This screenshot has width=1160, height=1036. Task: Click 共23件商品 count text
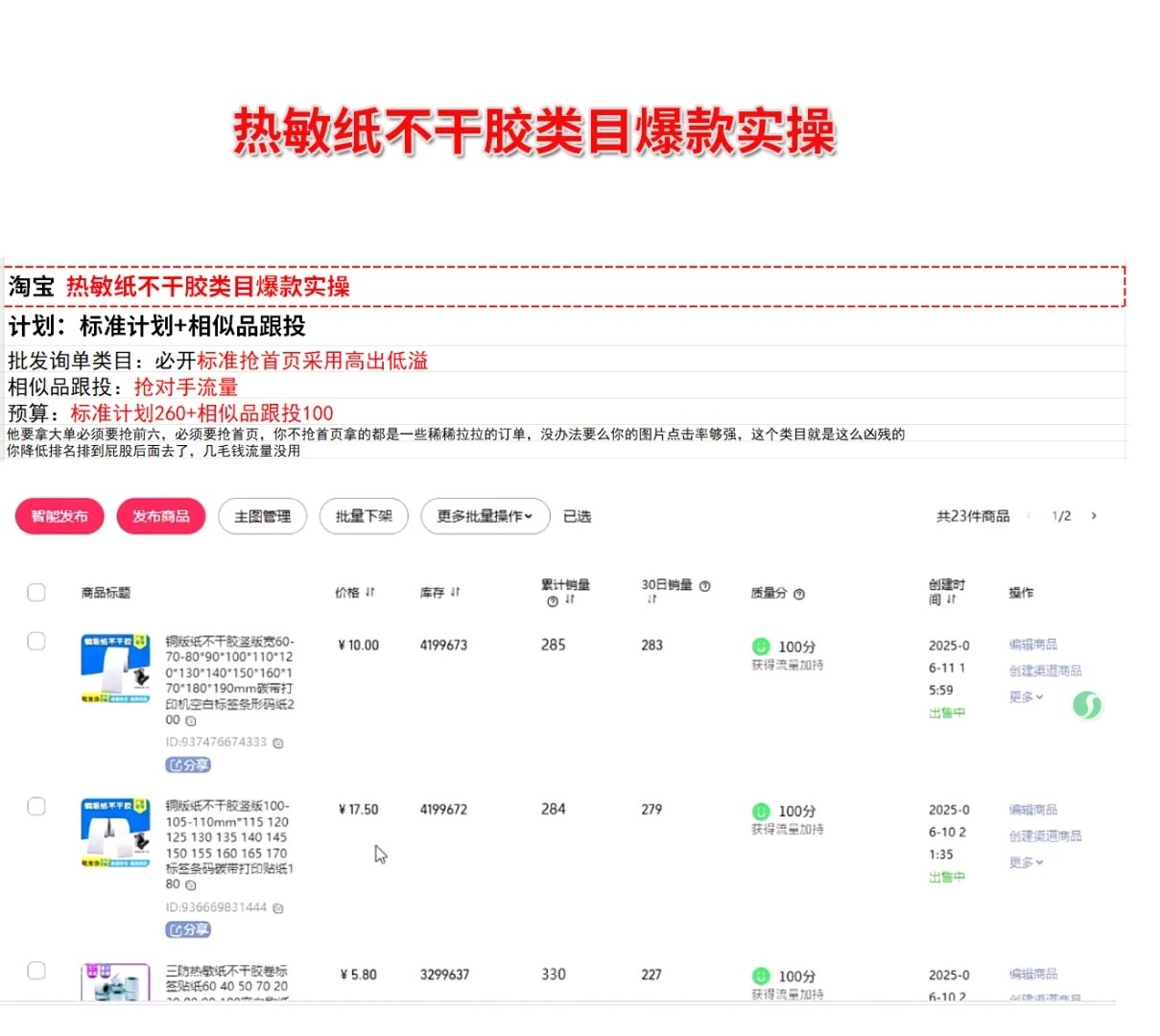(973, 516)
